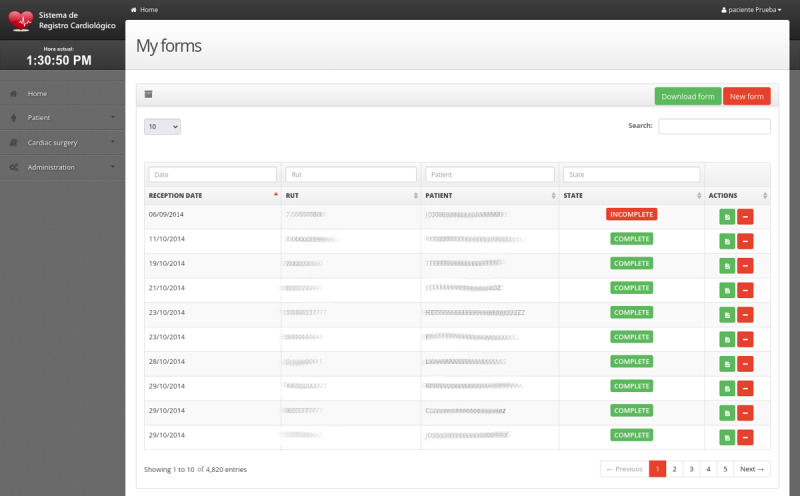The width and height of the screenshot is (800, 496).
Task: Click the home icon in breadcrumb
Action: click(x=134, y=10)
